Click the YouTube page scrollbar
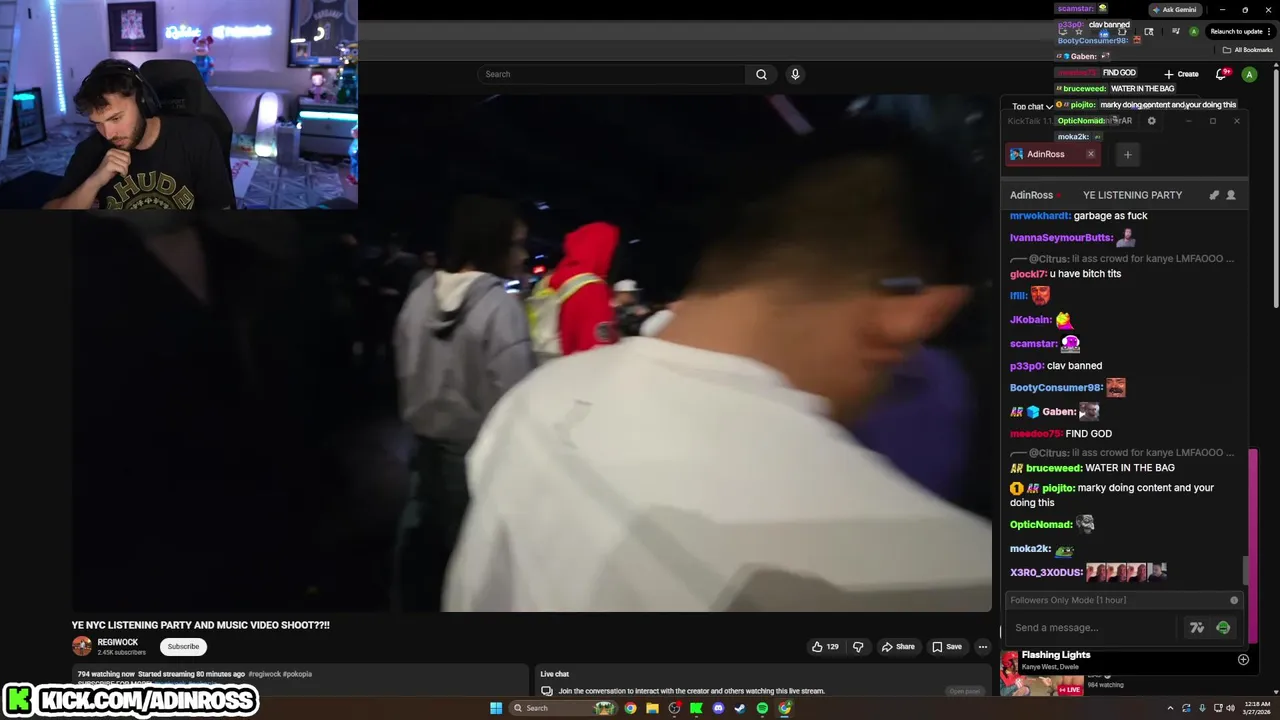 coord(1276,190)
